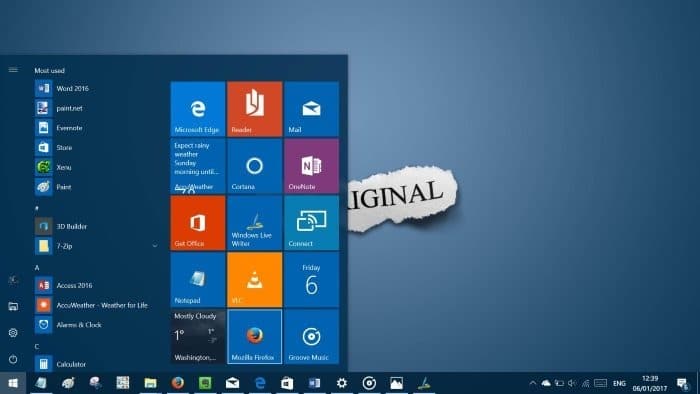Open Mail from the taskbar
The image size is (700, 394).
coord(232,383)
